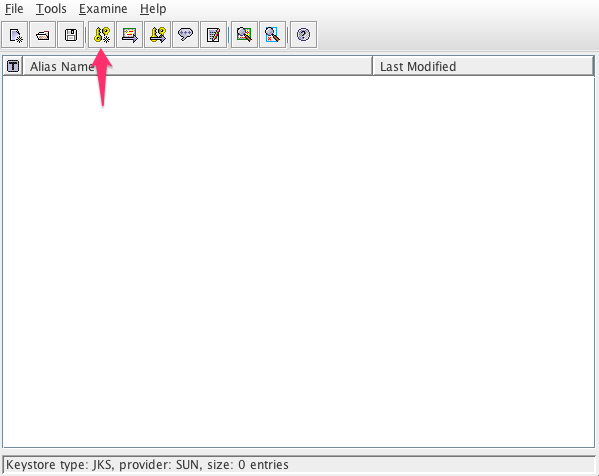Open the Tools menu
The width and height of the screenshot is (599, 476).
coord(51,9)
